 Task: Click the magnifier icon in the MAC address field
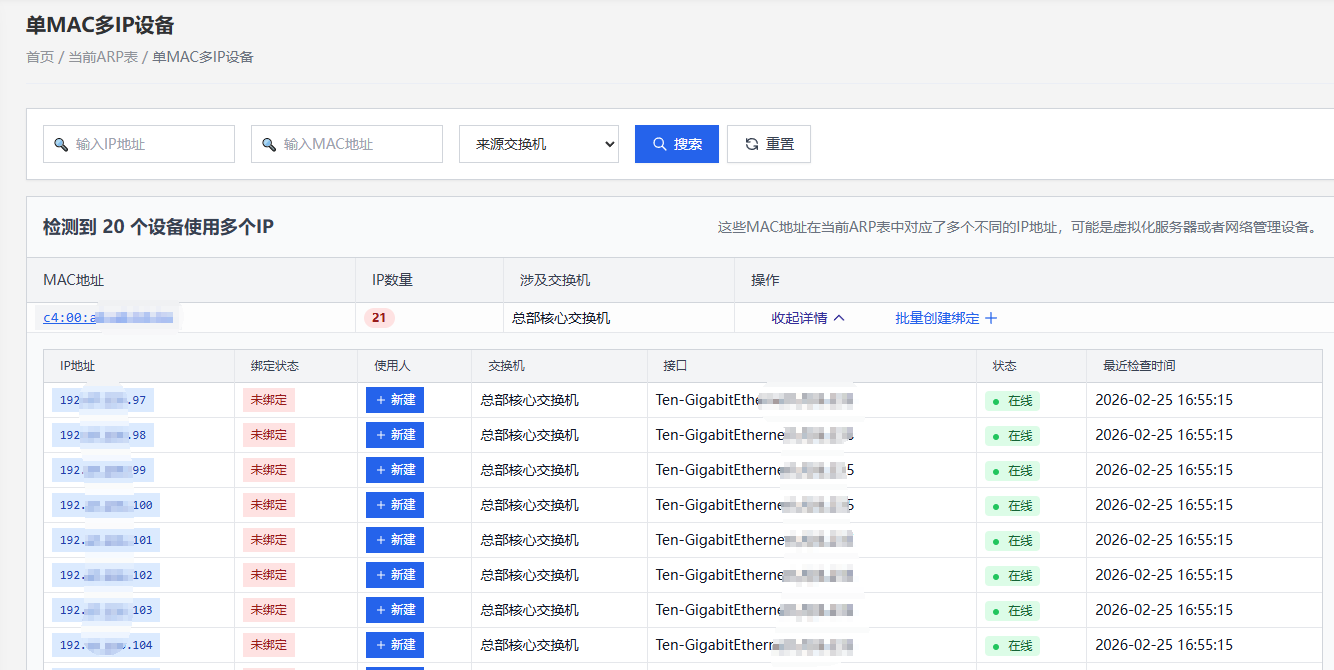coord(269,144)
